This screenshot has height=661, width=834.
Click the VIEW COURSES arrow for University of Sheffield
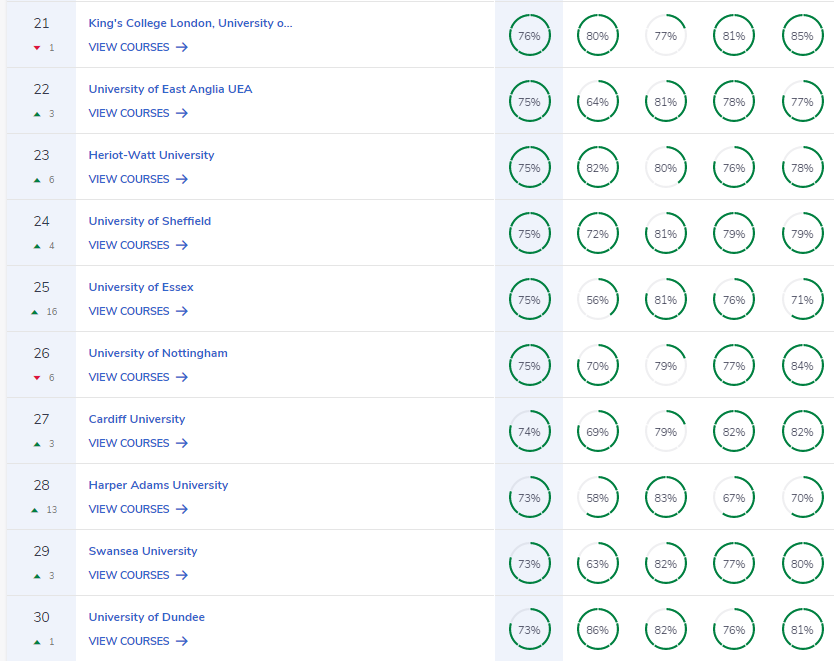(x=182, y=245)
